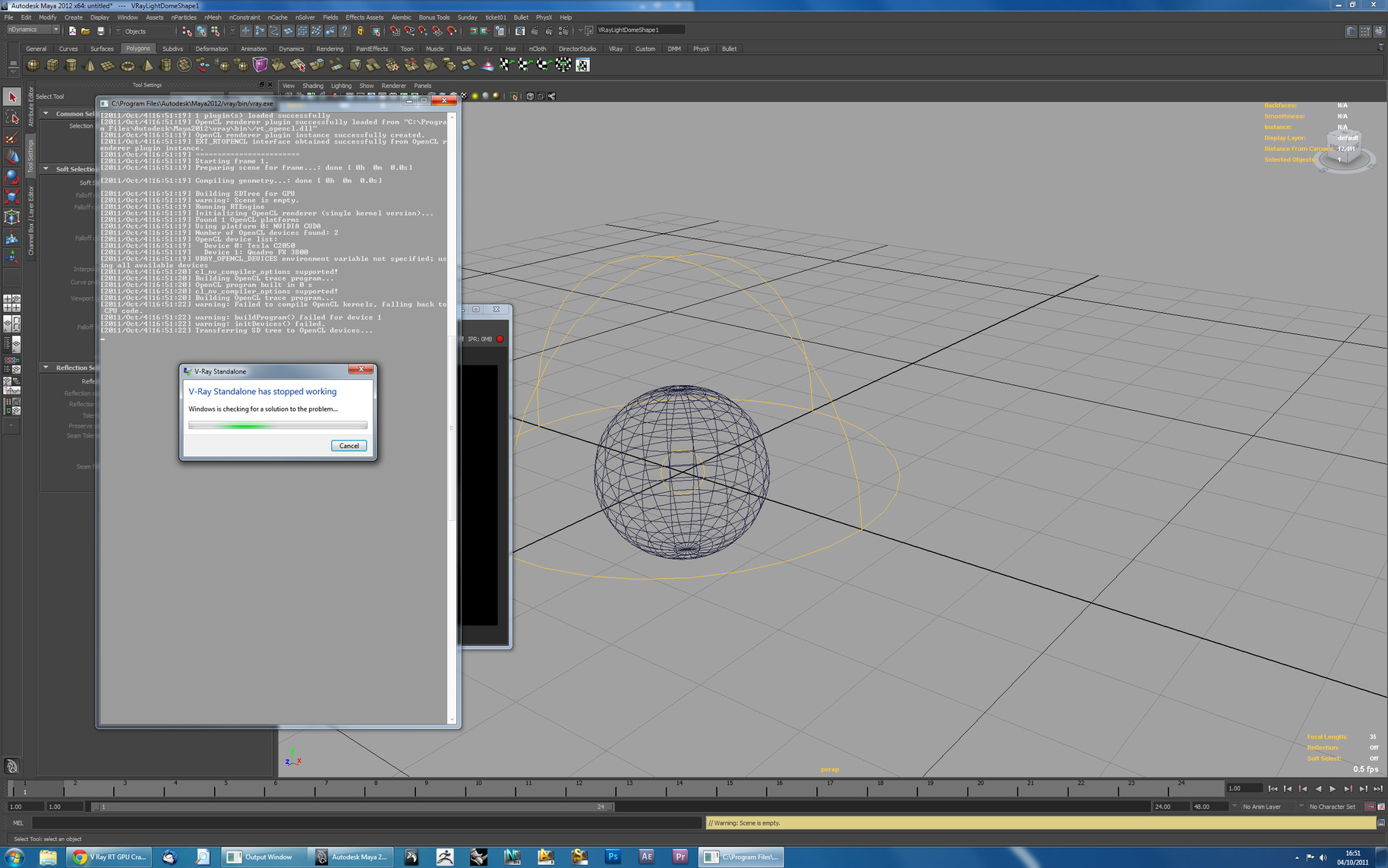
Task: Open the VRay shelf tab
Action: 615,49
